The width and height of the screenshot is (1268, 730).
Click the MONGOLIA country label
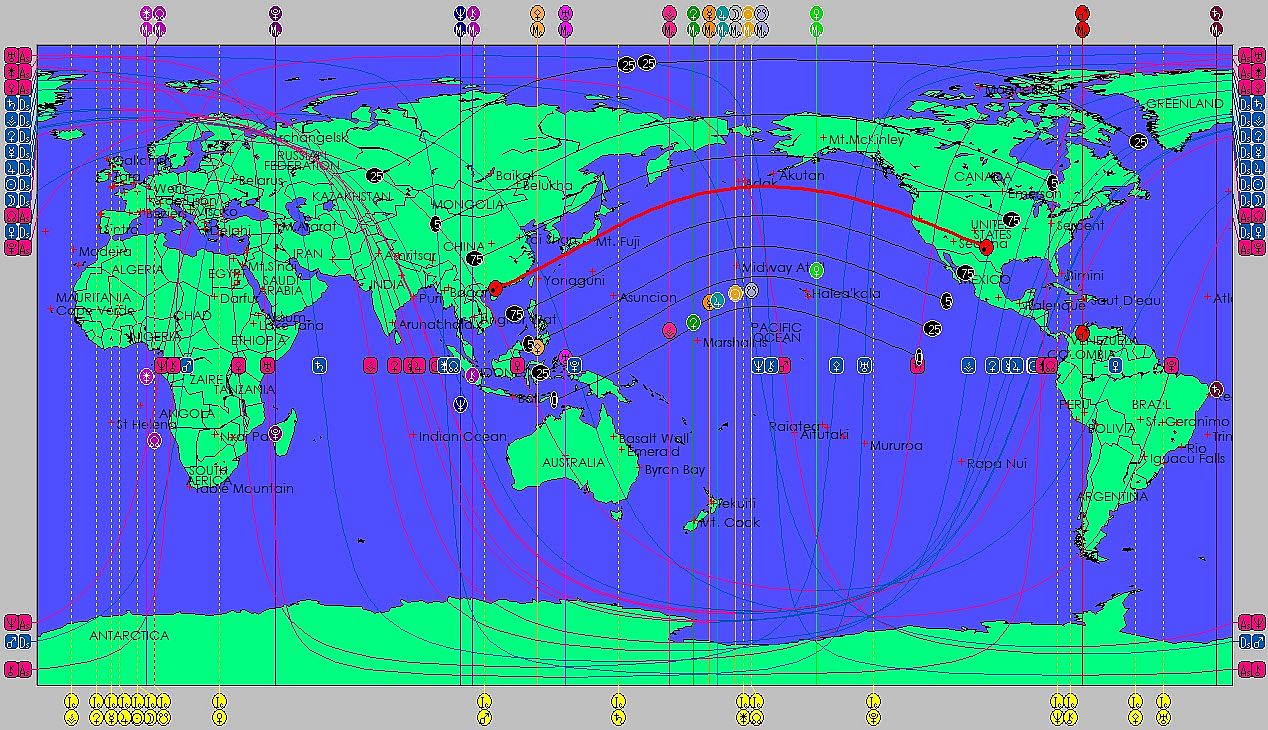(x=467, y=204)
